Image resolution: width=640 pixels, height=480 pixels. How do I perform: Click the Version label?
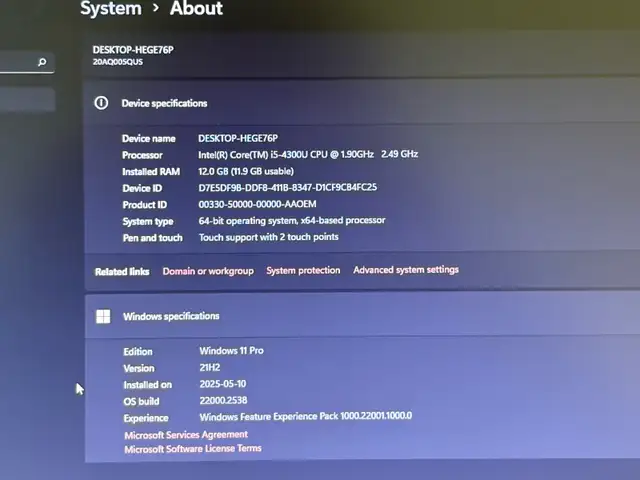point(139,368)
